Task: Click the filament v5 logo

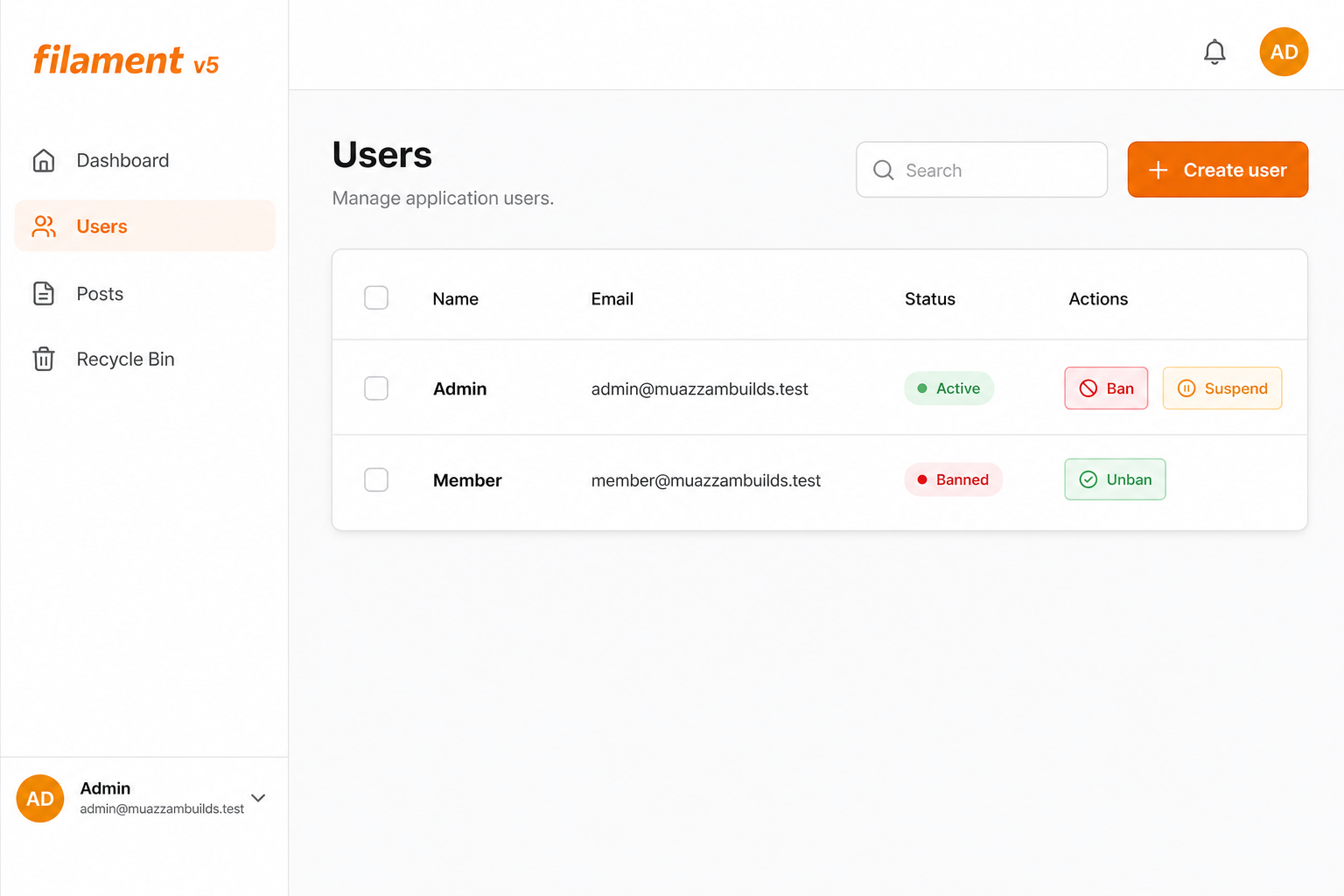Action: pos(126,61)
